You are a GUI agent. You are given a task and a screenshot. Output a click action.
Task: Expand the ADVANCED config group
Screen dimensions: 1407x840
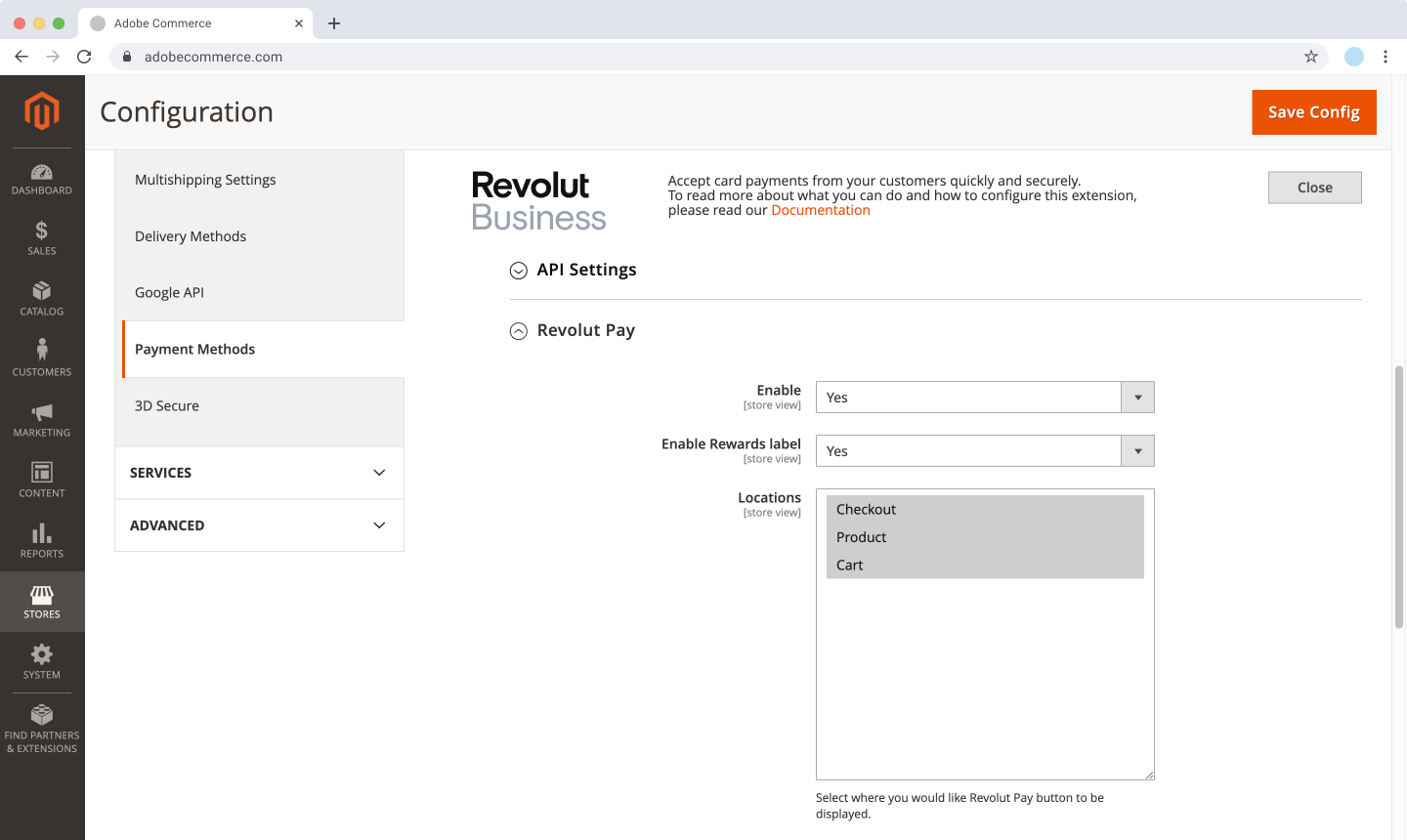coord(259,525)
